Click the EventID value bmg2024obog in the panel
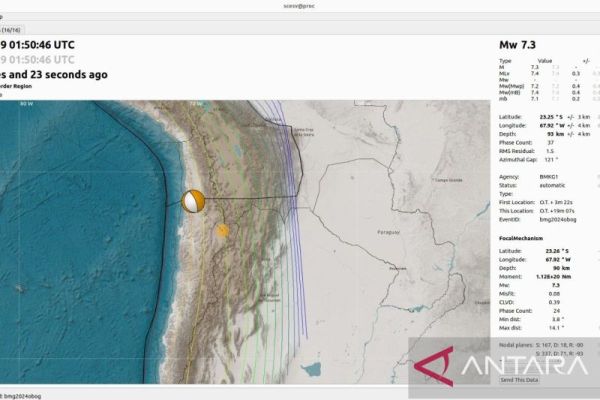This screenshot has height=400, width=600. [x=558, y=220]
